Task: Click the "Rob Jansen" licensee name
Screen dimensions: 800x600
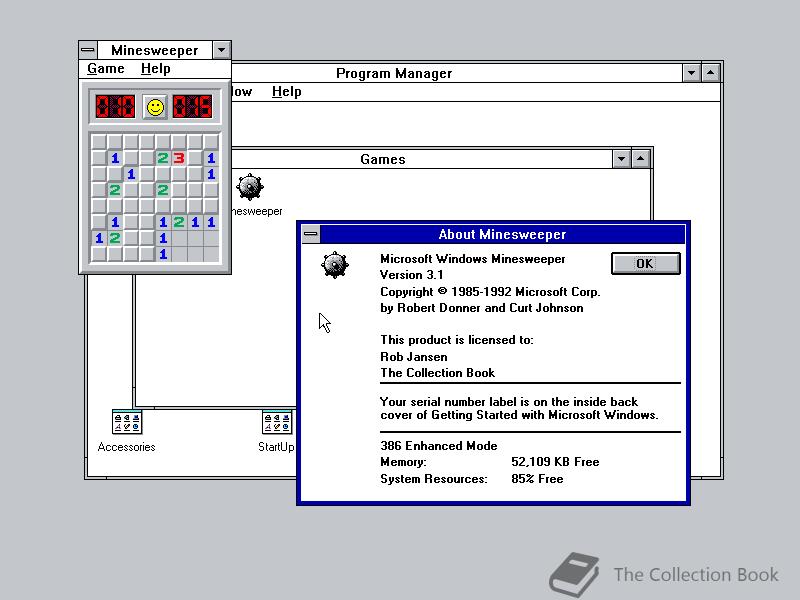Action: [414, 357]
